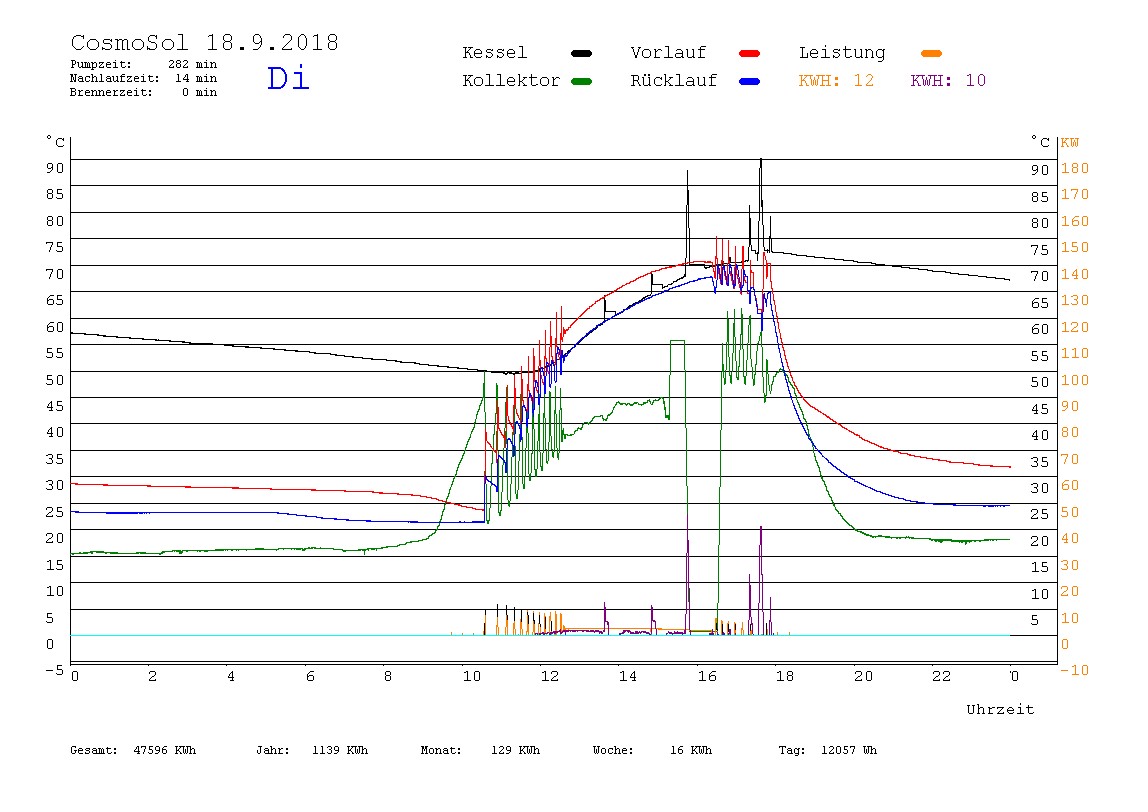1148x812 pixels.
Task: Click the chart title "CosmoSol 18.9.2018"
Action: (204, 42)
